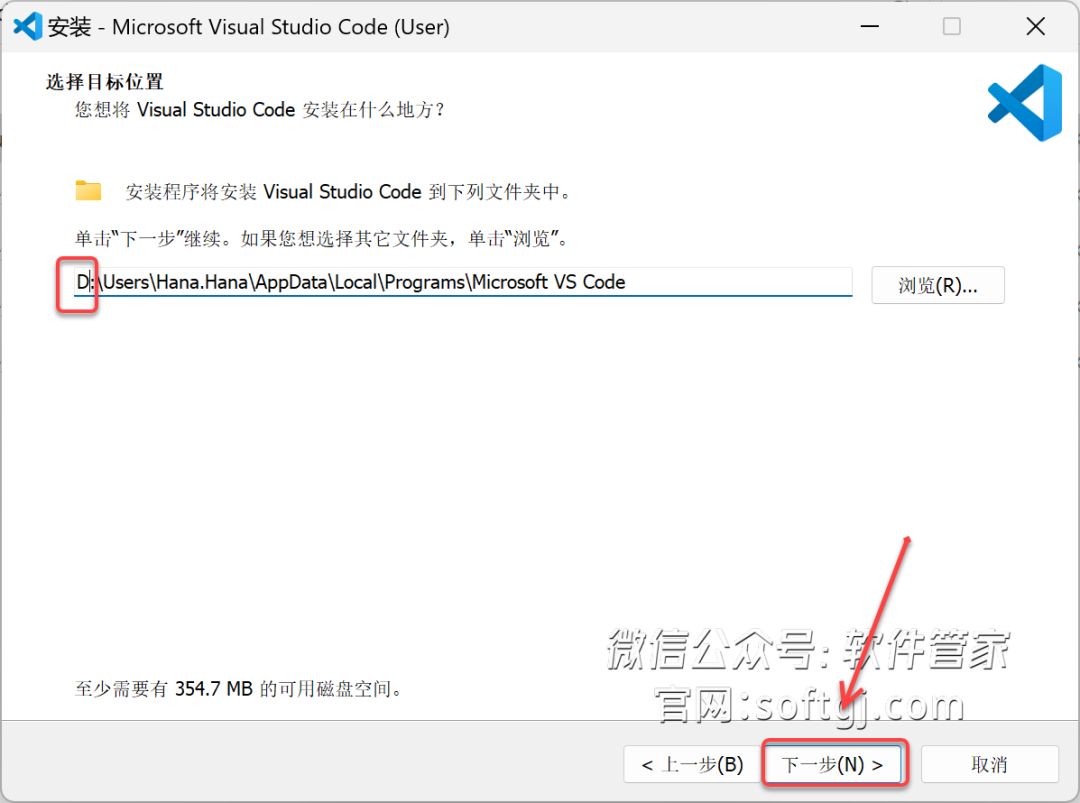1080x803 pixels.
Task: Click text 至少需要有 354.7 MB 的可用磁盘空间
Action: click(x=238, y=689)
